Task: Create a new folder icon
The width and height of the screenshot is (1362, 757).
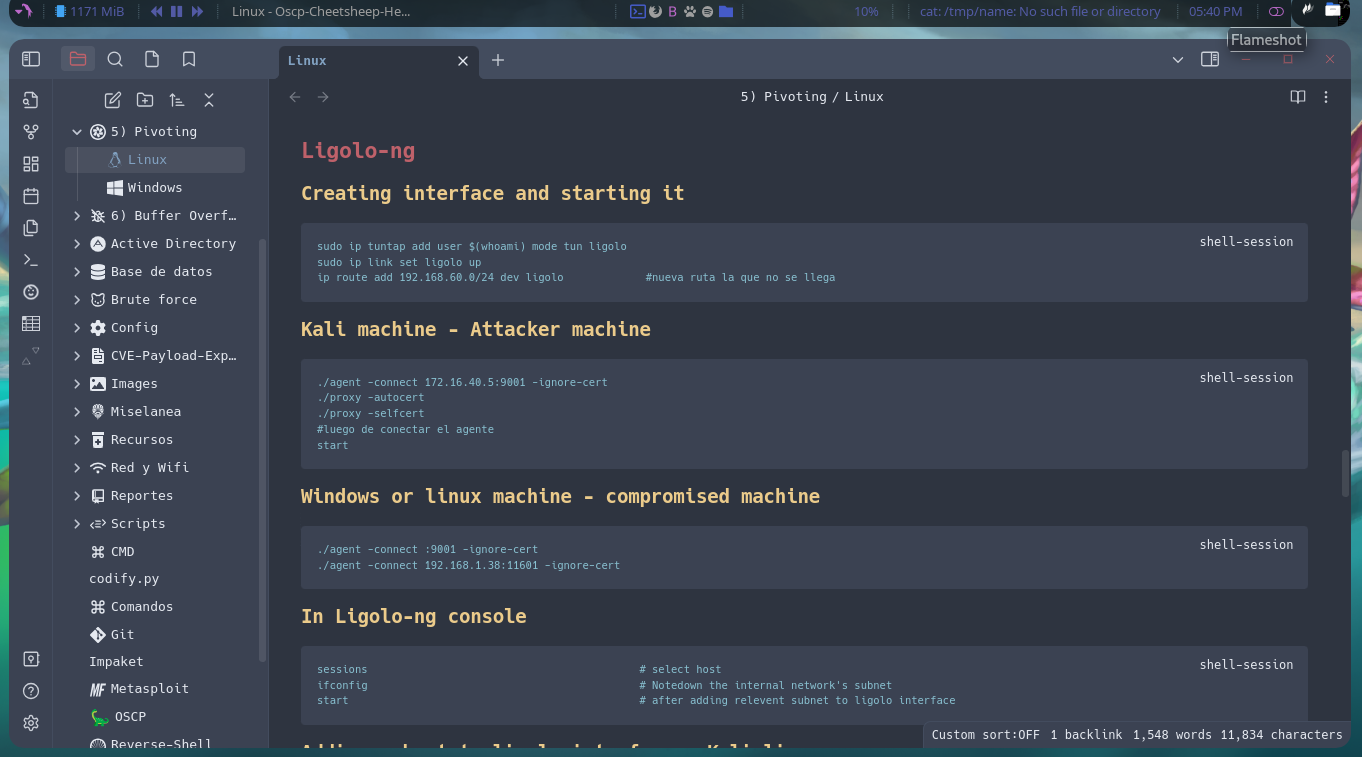Action: tap(145, 100)
